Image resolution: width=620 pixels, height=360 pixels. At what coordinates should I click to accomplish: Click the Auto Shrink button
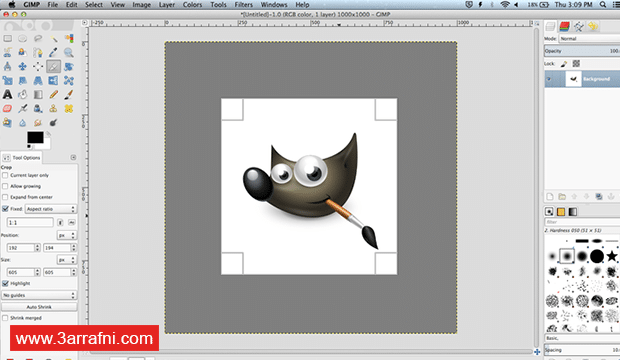point(39,307)
